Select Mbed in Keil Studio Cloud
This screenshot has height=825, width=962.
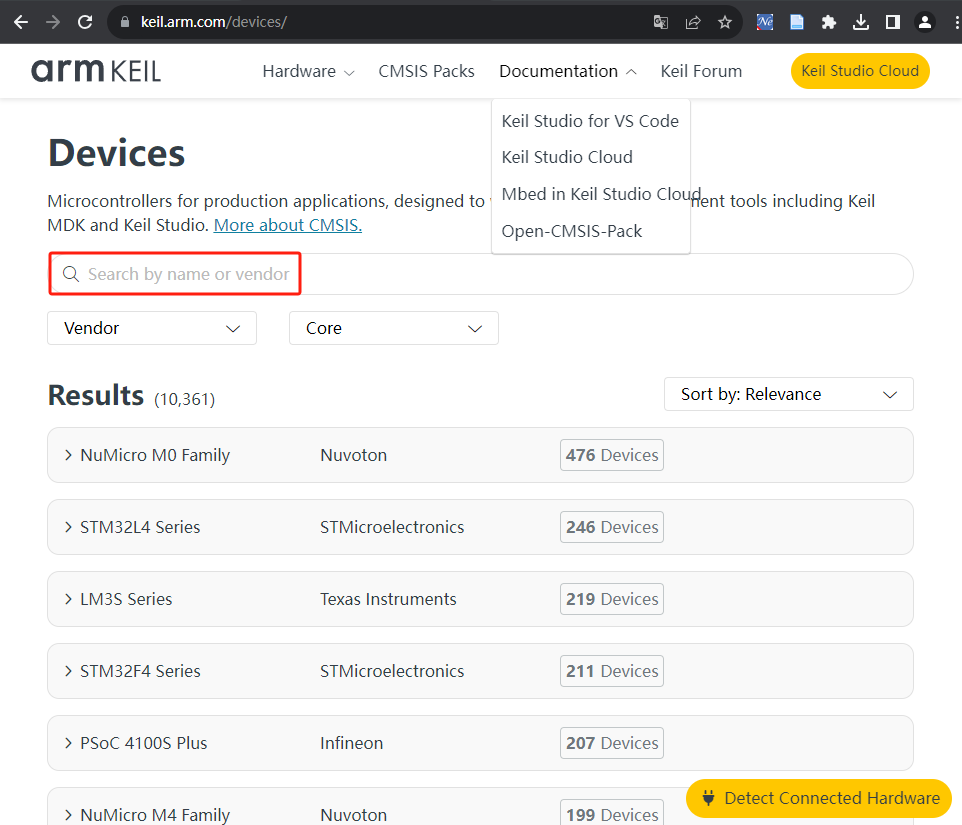(x=601, y=194)
